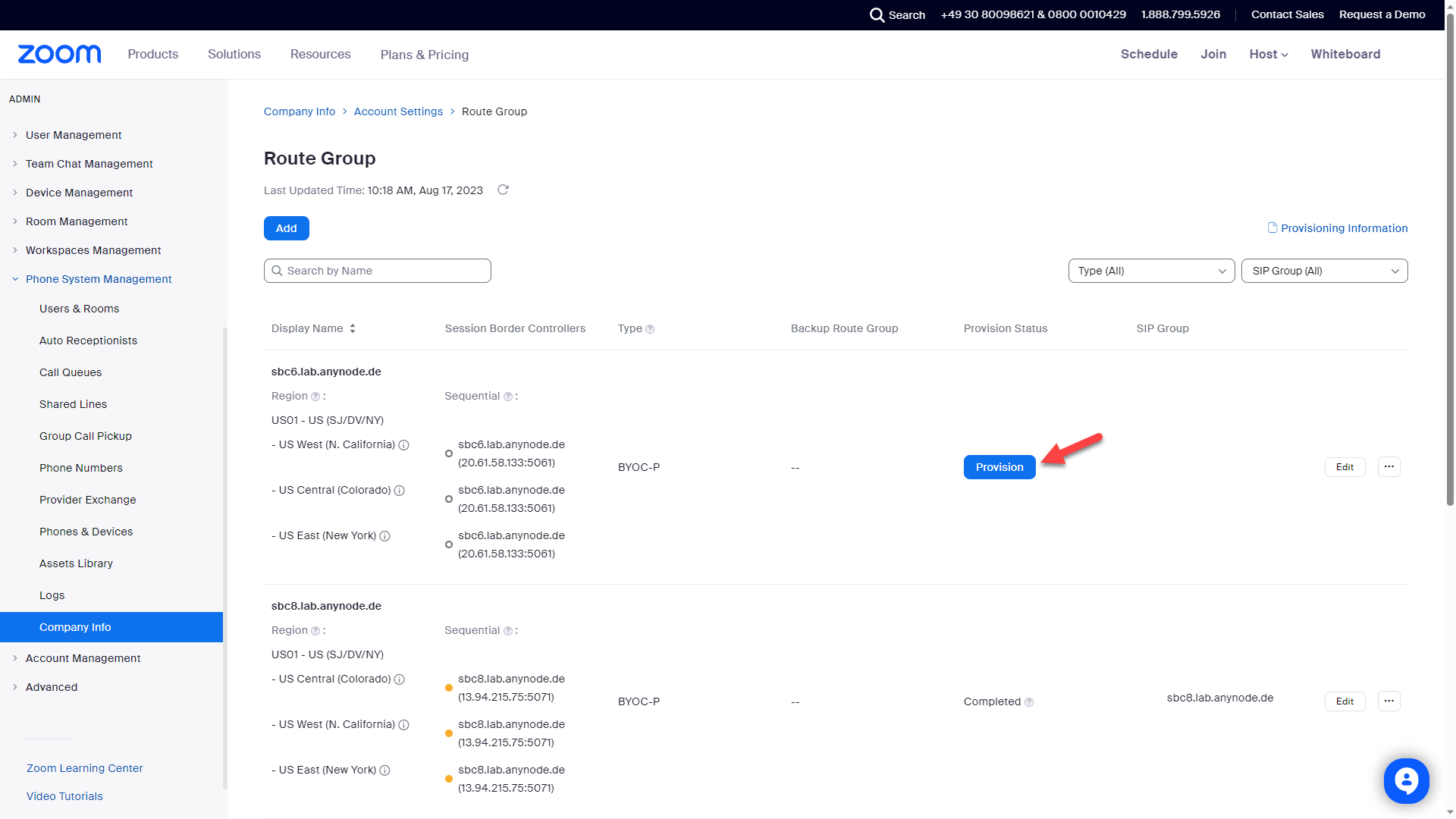The height and width of the screenshot is (819, 1456).
Task: Select Shared Lines in sidebar
Action: coord(73,404)
